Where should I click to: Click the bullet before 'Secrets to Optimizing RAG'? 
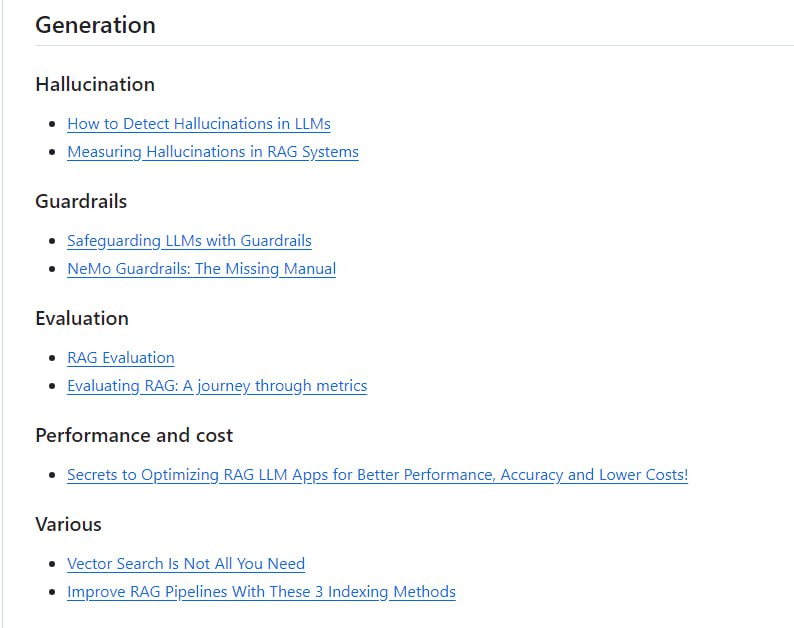pyautogui.click(x=52, y=475)
